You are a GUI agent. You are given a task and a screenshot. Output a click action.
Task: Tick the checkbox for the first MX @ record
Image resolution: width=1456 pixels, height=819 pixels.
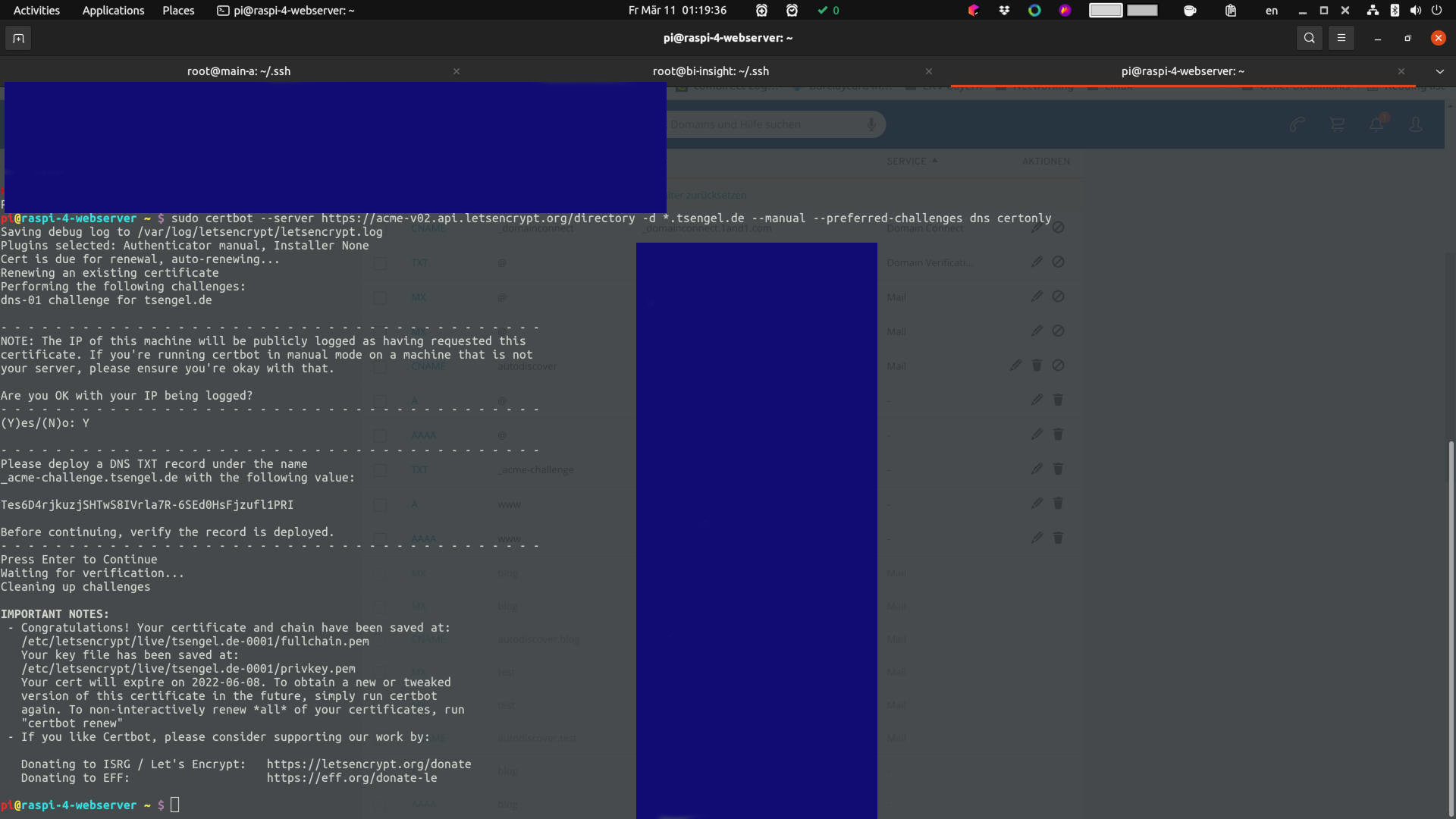380,298
